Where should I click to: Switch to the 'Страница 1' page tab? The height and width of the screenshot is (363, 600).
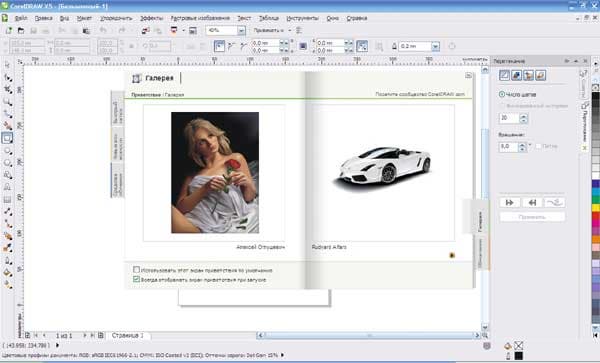[128, 335]
